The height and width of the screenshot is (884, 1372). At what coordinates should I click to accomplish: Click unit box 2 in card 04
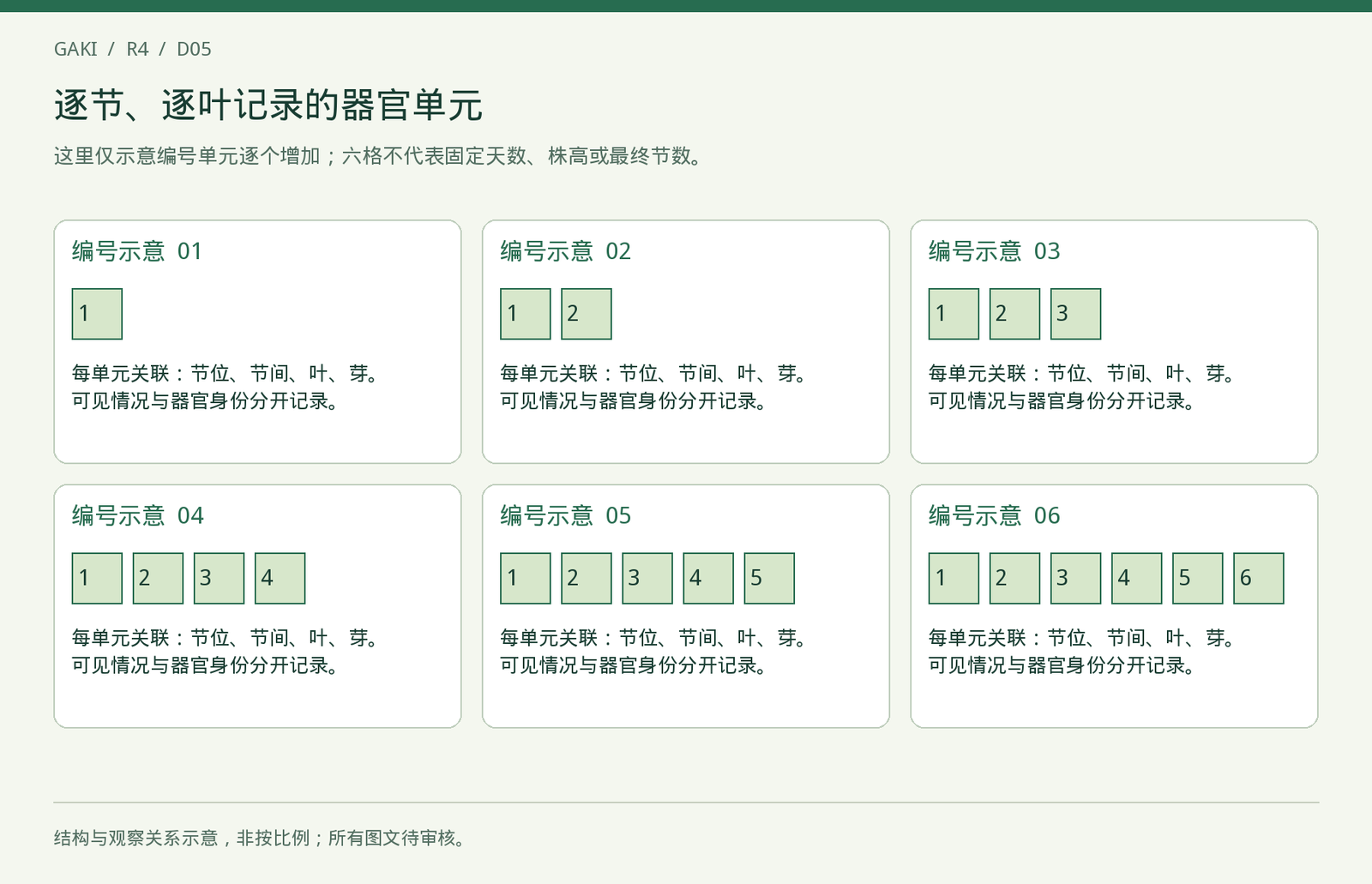click(x=158, y=579)
